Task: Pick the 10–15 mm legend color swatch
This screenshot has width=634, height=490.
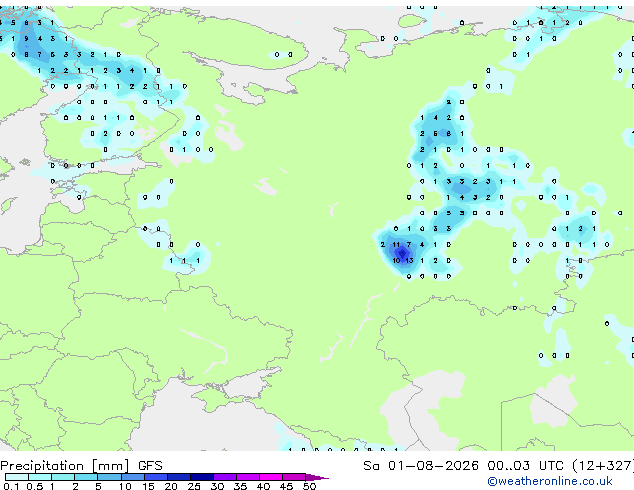Action: [132, 477]
